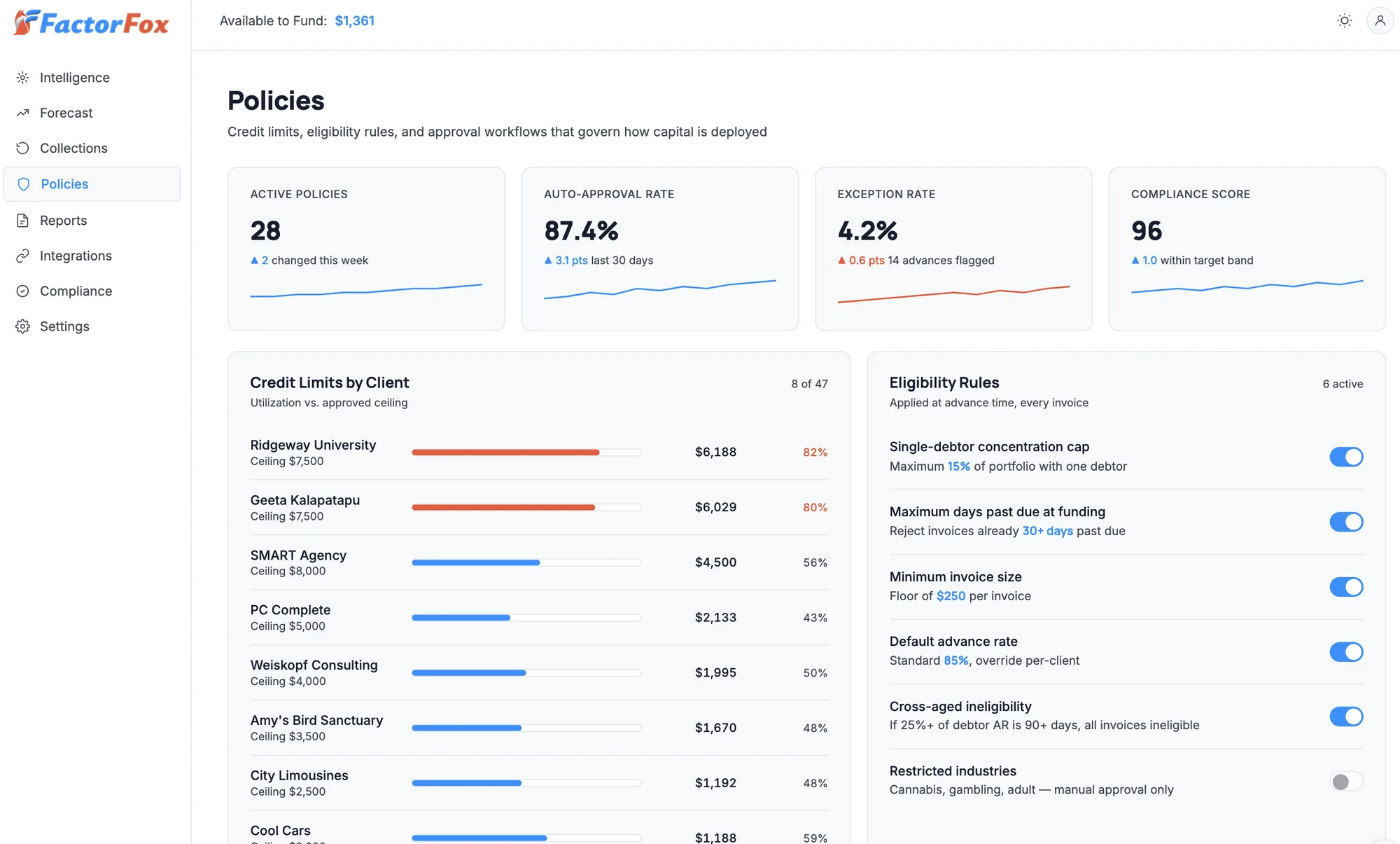
Task: Click Geeta Kalapatapu's 80% utilization figure
Action: (x=815, y=507)
